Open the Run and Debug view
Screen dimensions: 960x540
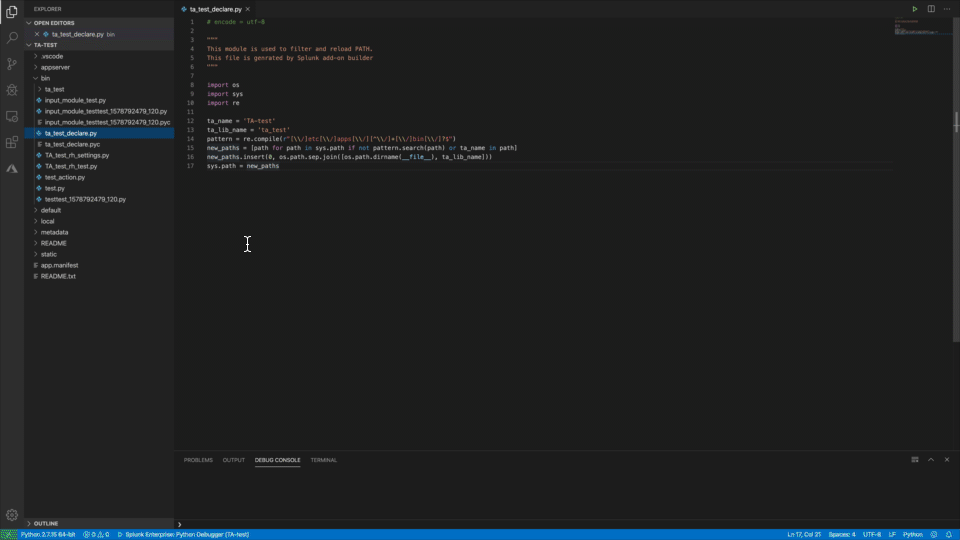12,90
